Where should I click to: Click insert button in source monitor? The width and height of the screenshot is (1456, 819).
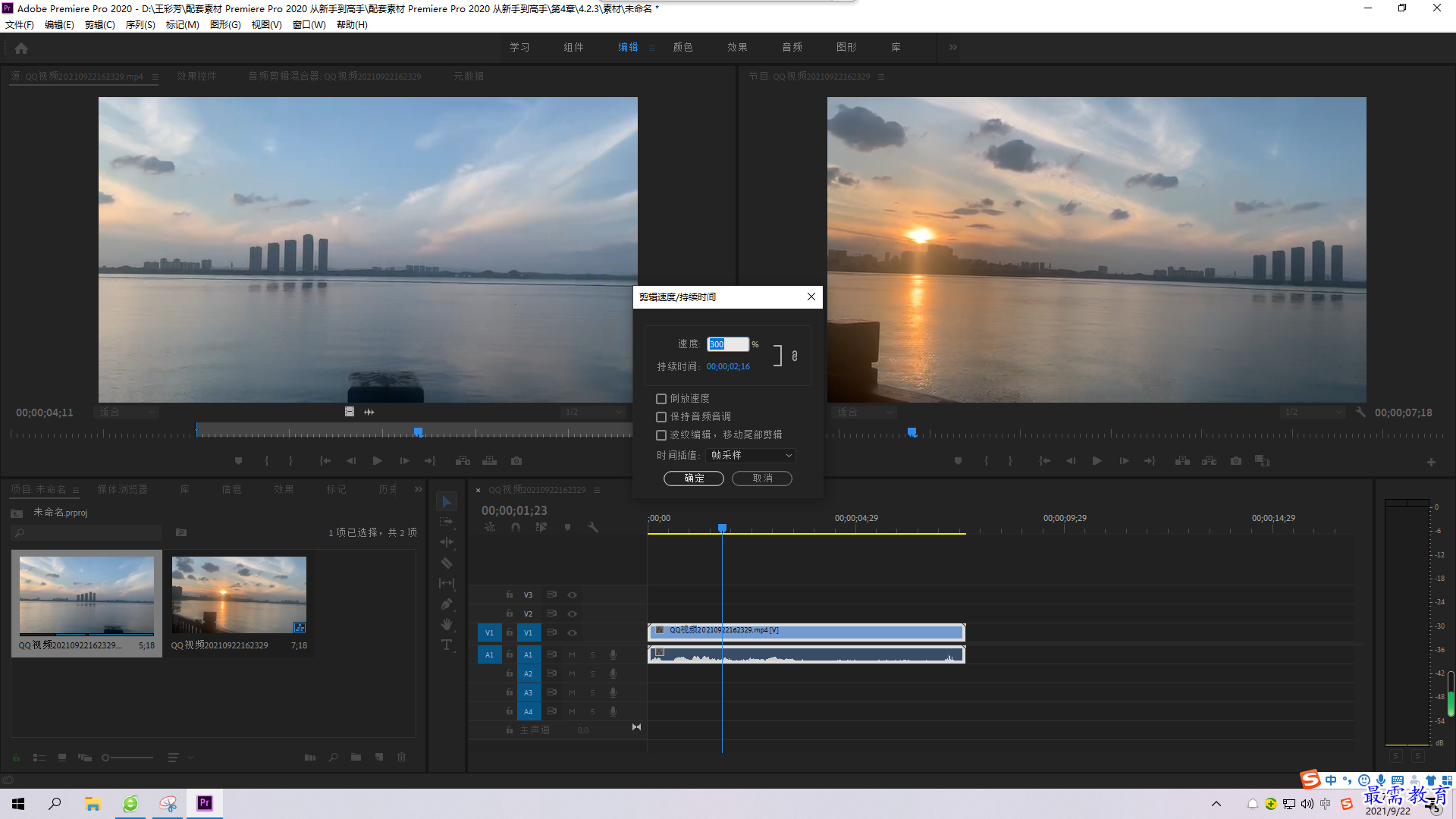click(463, 461)
